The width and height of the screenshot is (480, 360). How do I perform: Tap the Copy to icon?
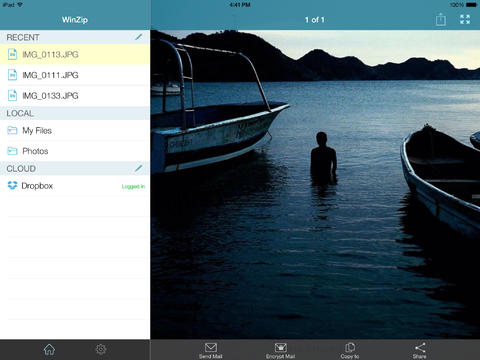click(x=350, y=347)
